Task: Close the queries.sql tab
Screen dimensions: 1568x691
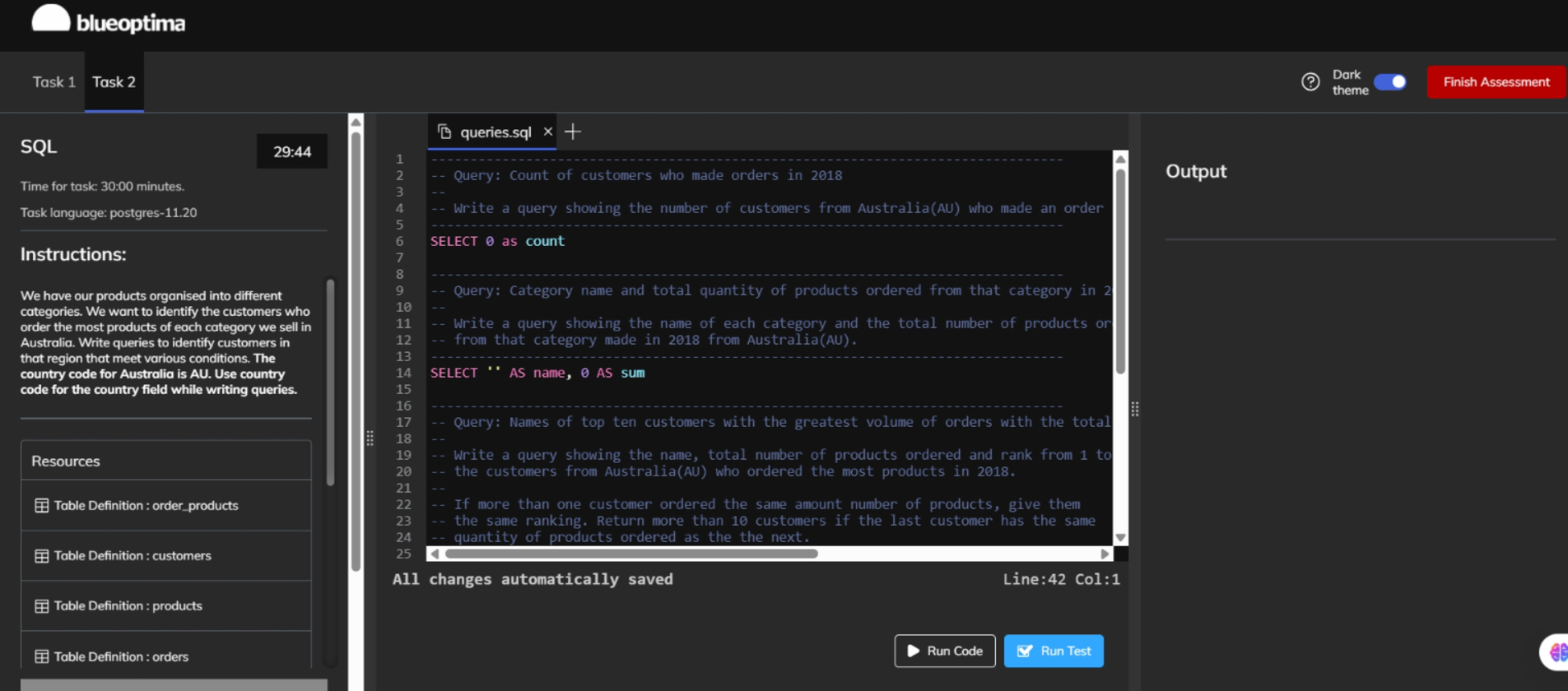Action: pos(547,132)
